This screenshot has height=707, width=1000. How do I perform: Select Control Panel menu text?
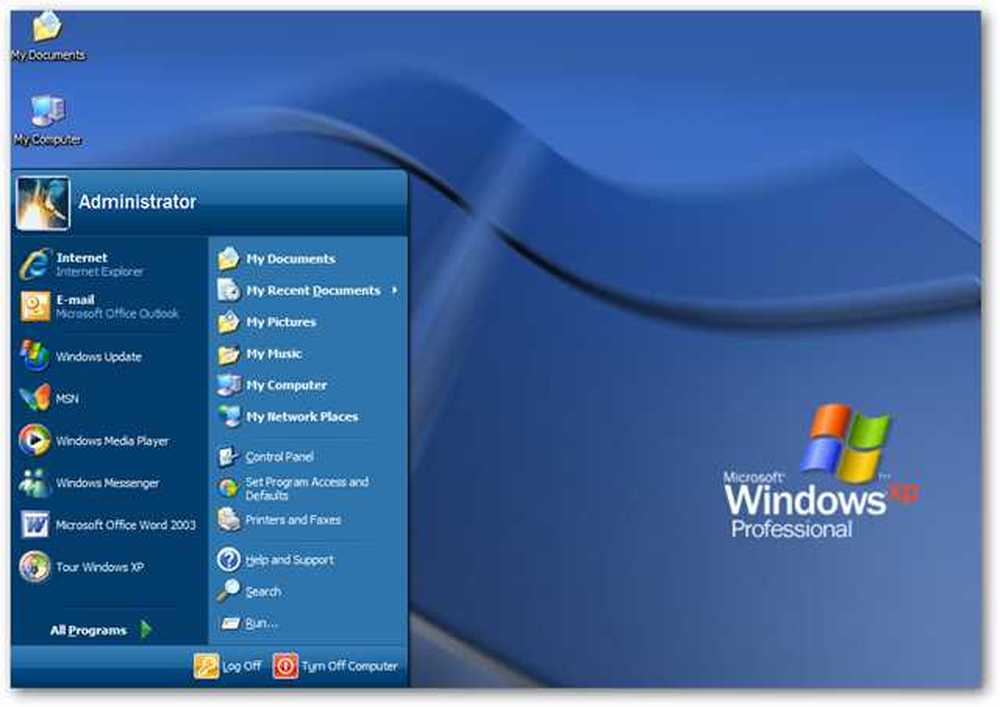point(279,457)
